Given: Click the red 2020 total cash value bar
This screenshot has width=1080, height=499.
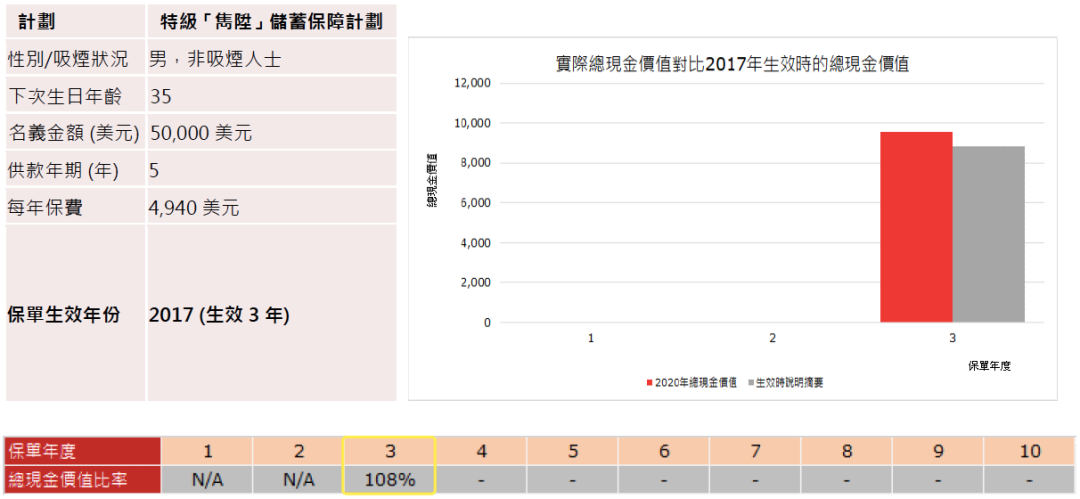Looking at the screenshot, I should [x=915, y=227].
